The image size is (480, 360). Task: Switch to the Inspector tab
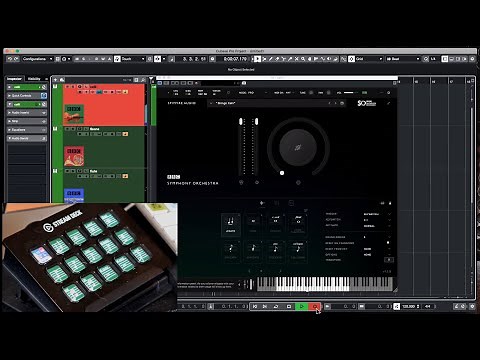(x=14, y=79)
